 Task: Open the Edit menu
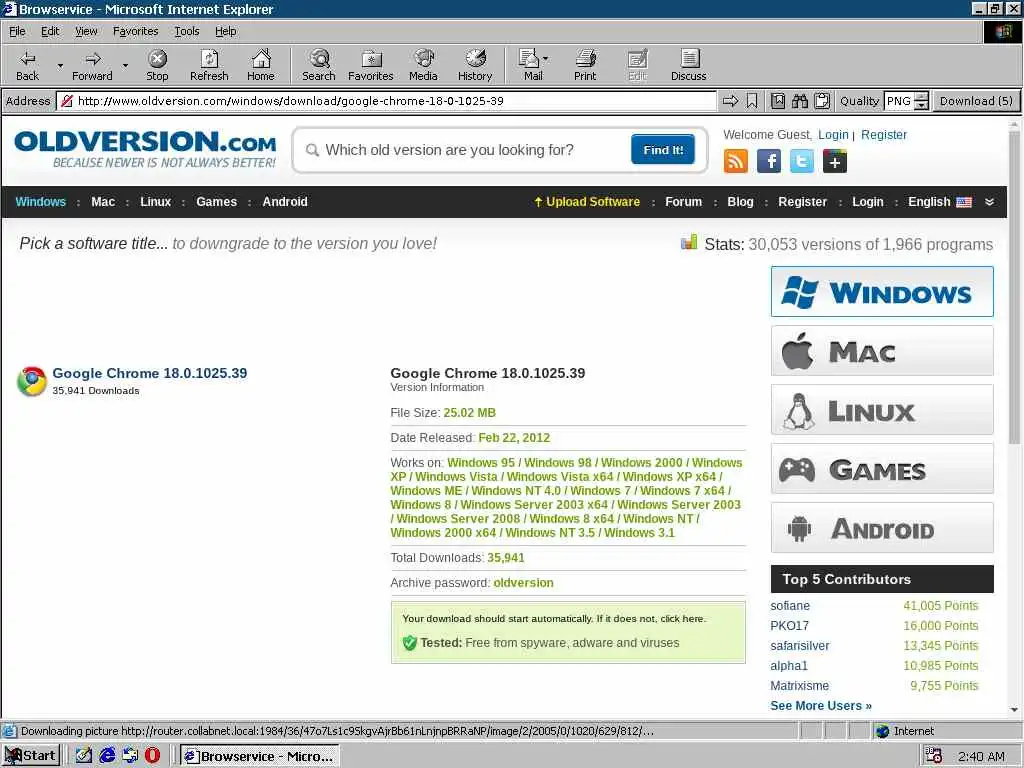pyautogui.click(x=50, y=31)
